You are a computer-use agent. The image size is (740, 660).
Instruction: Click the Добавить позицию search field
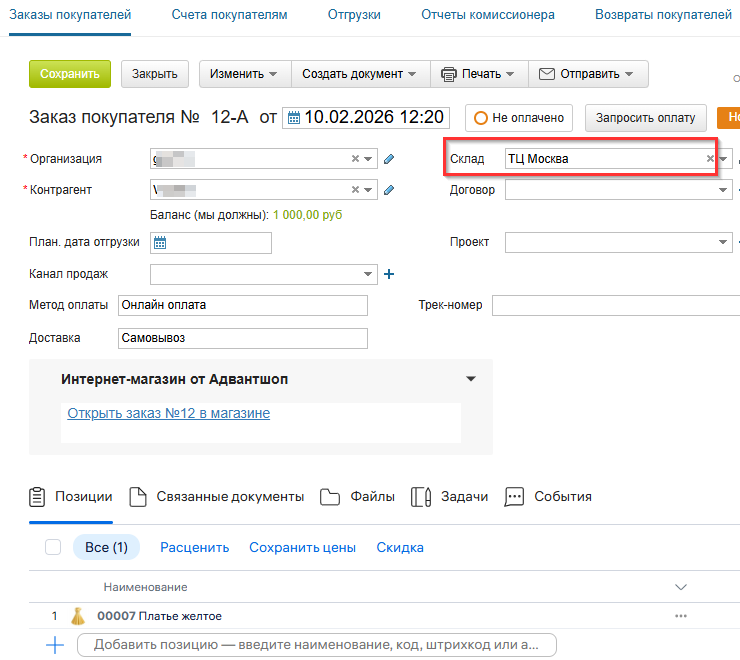[x=317, y=644]
